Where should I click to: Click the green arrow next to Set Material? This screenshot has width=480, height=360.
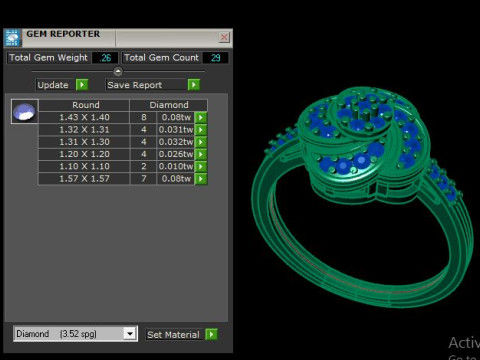tap(211, 334)
